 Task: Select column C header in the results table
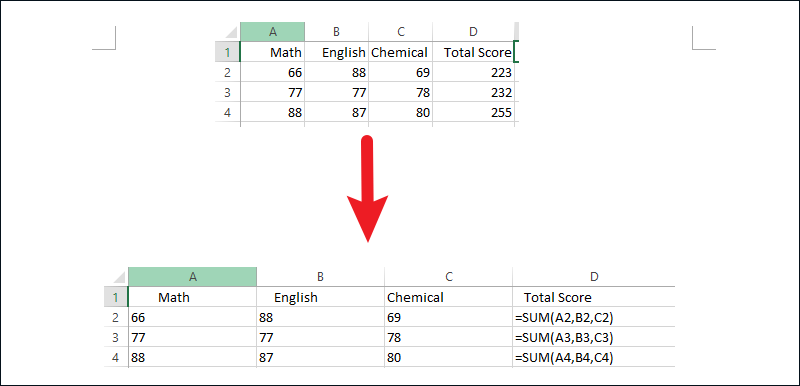[x=401, y=32]
